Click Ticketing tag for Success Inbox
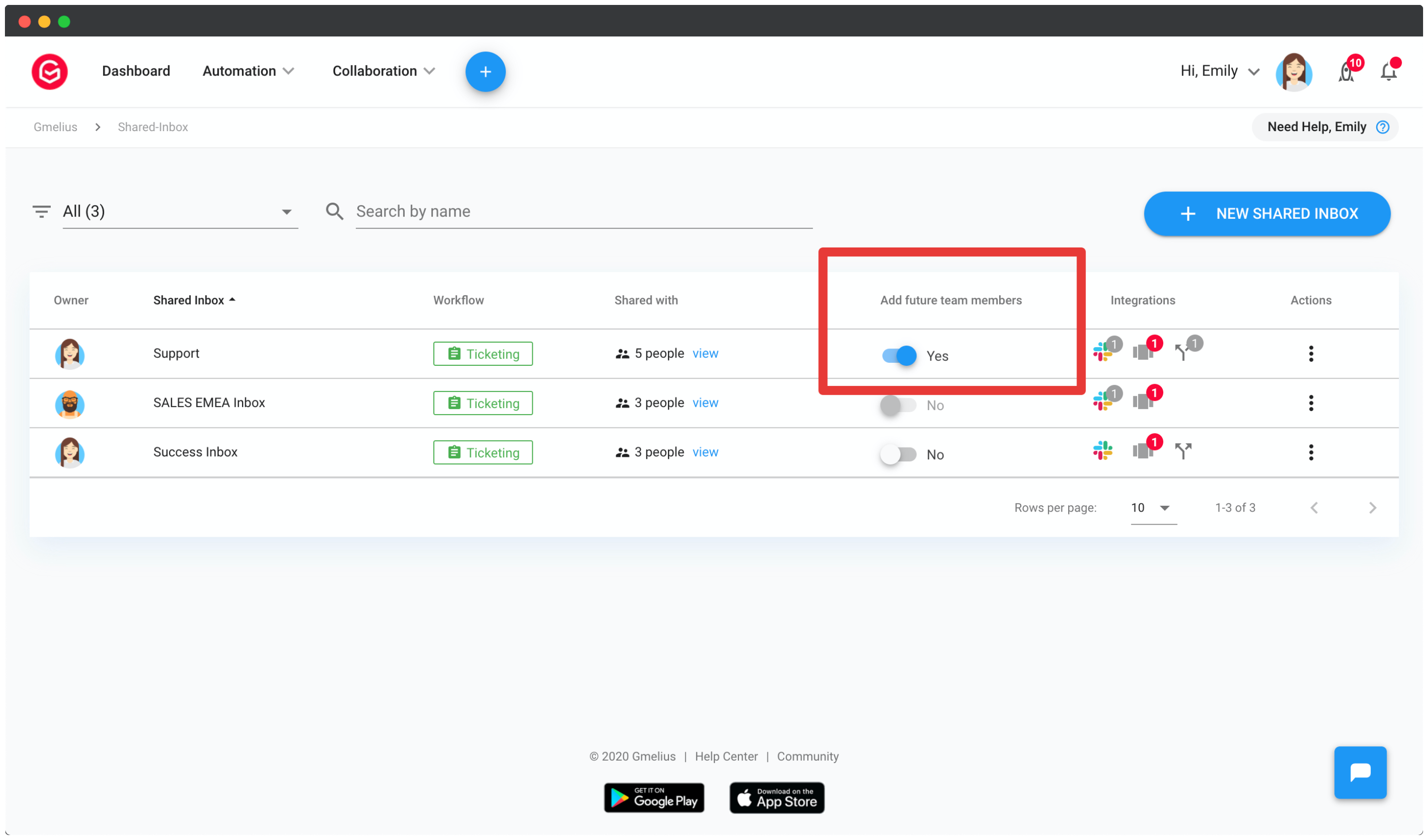The image size is (1428, 840). (x=483, y=453)
